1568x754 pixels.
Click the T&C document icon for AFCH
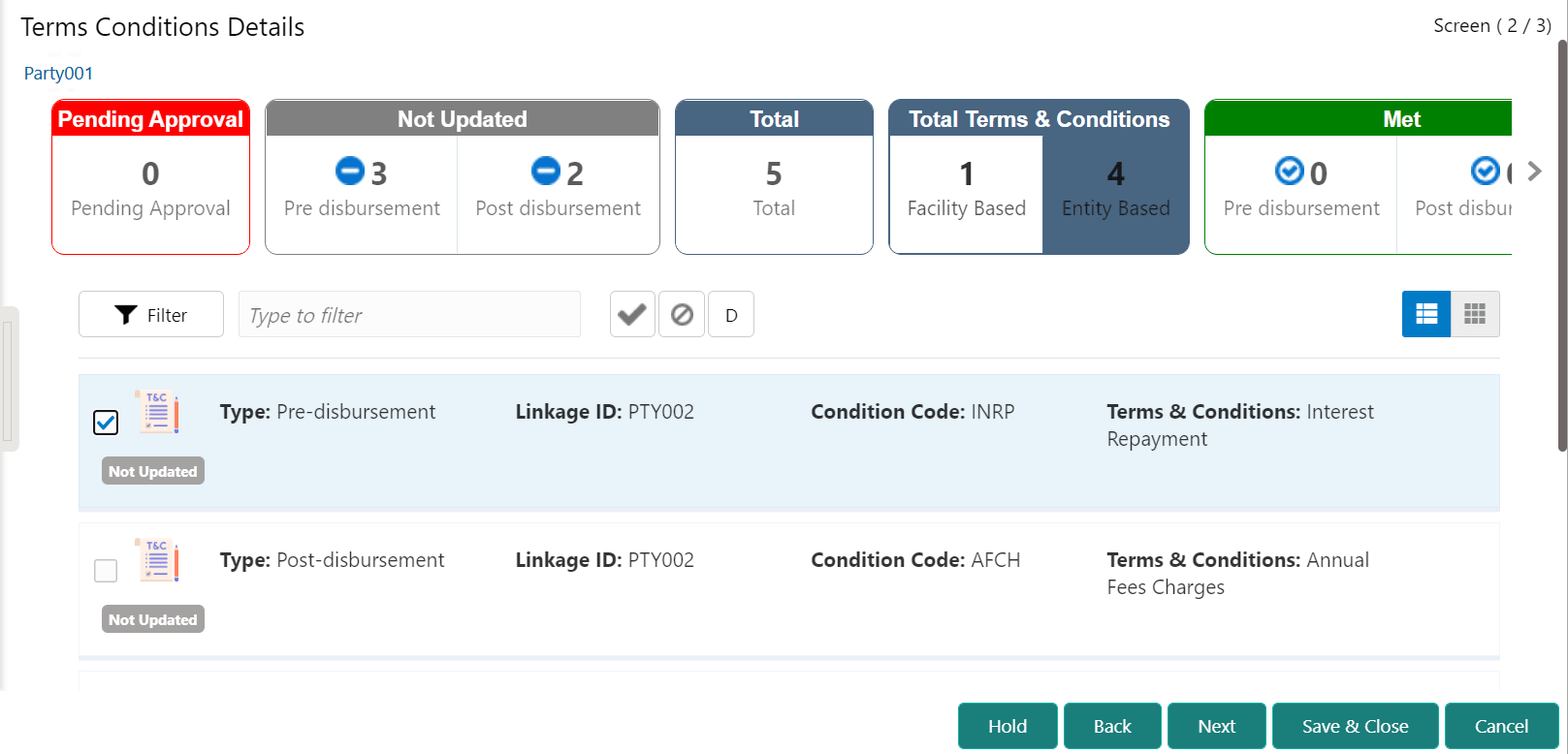[x=157, y=560]
